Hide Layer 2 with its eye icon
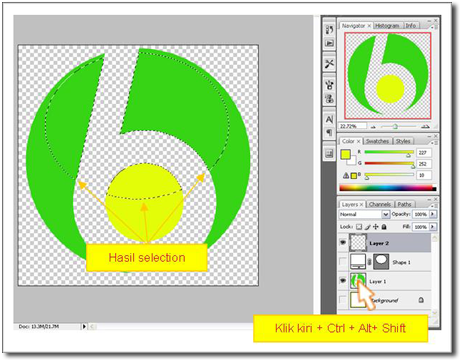 [343, 243]
